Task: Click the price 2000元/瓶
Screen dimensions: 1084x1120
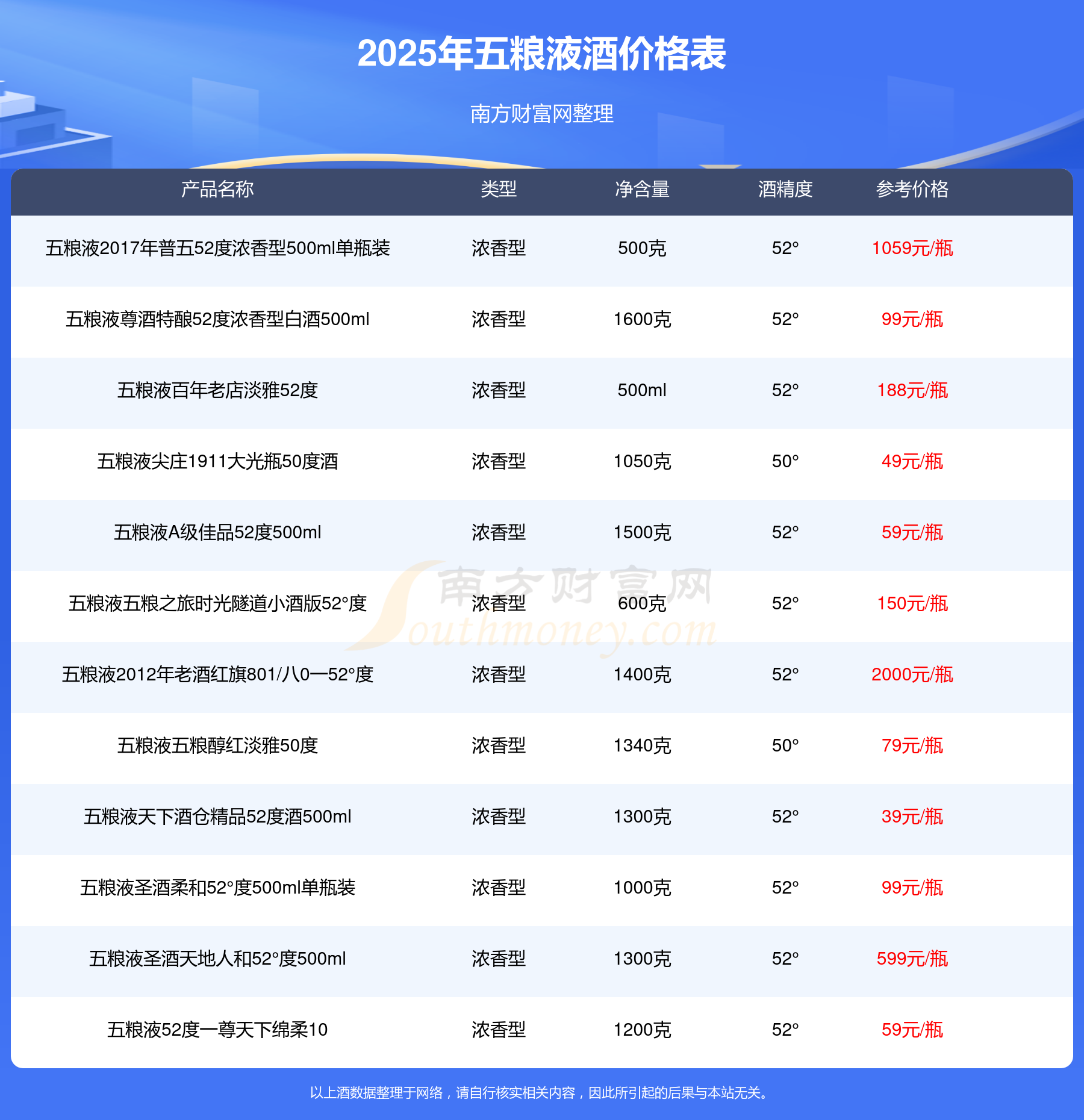Action: click(x=912, y=674)
